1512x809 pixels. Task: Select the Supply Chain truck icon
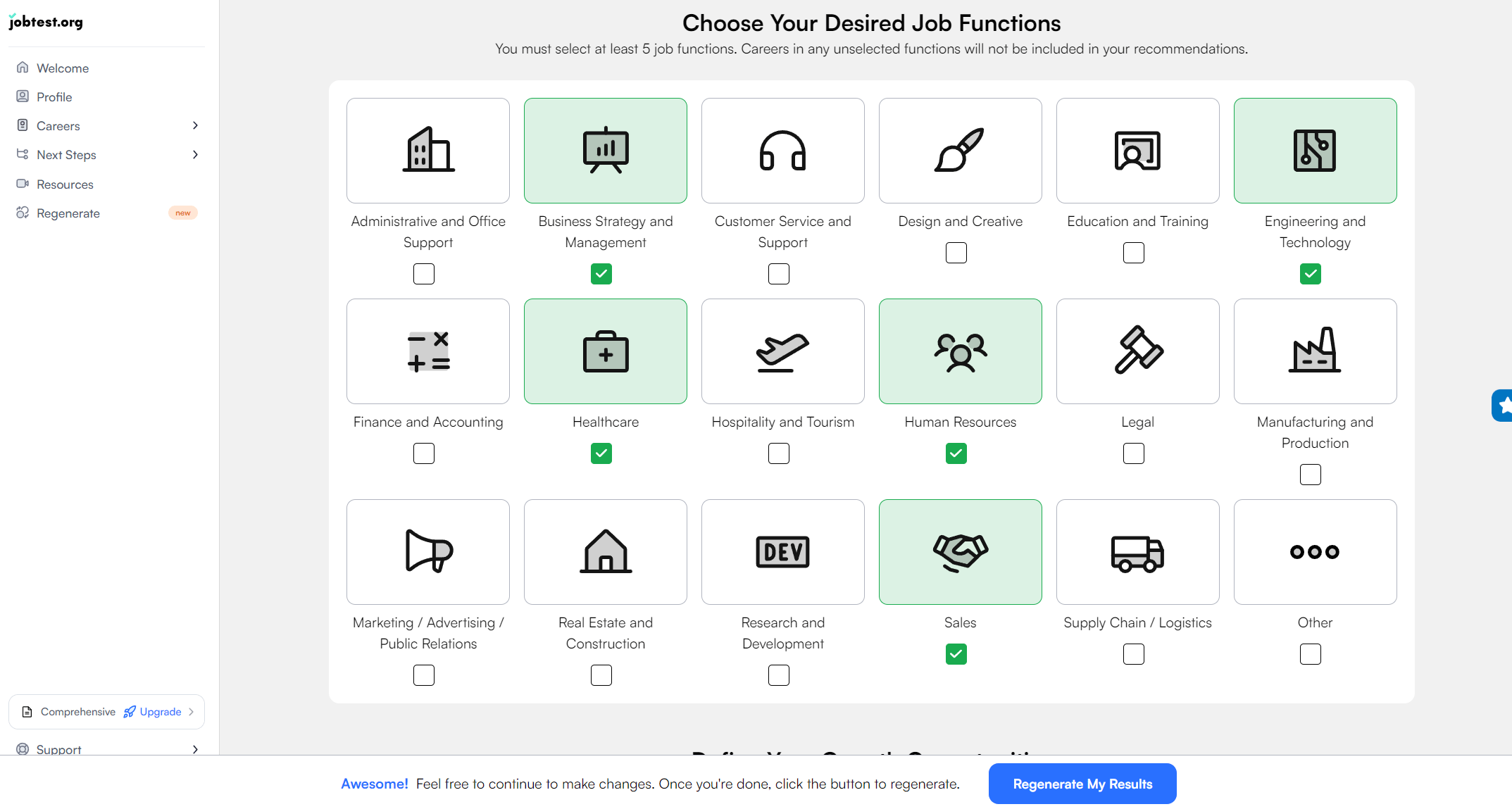[x=1137, y=551]
